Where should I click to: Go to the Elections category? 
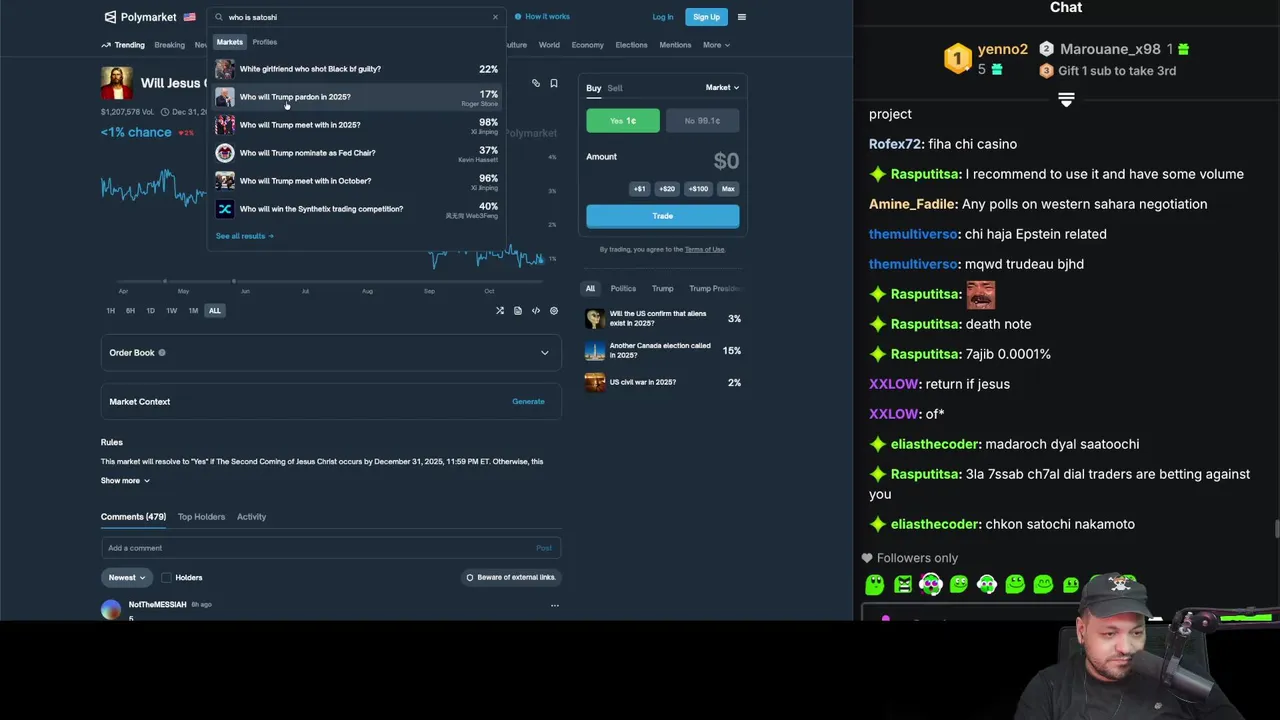point(631,45)
